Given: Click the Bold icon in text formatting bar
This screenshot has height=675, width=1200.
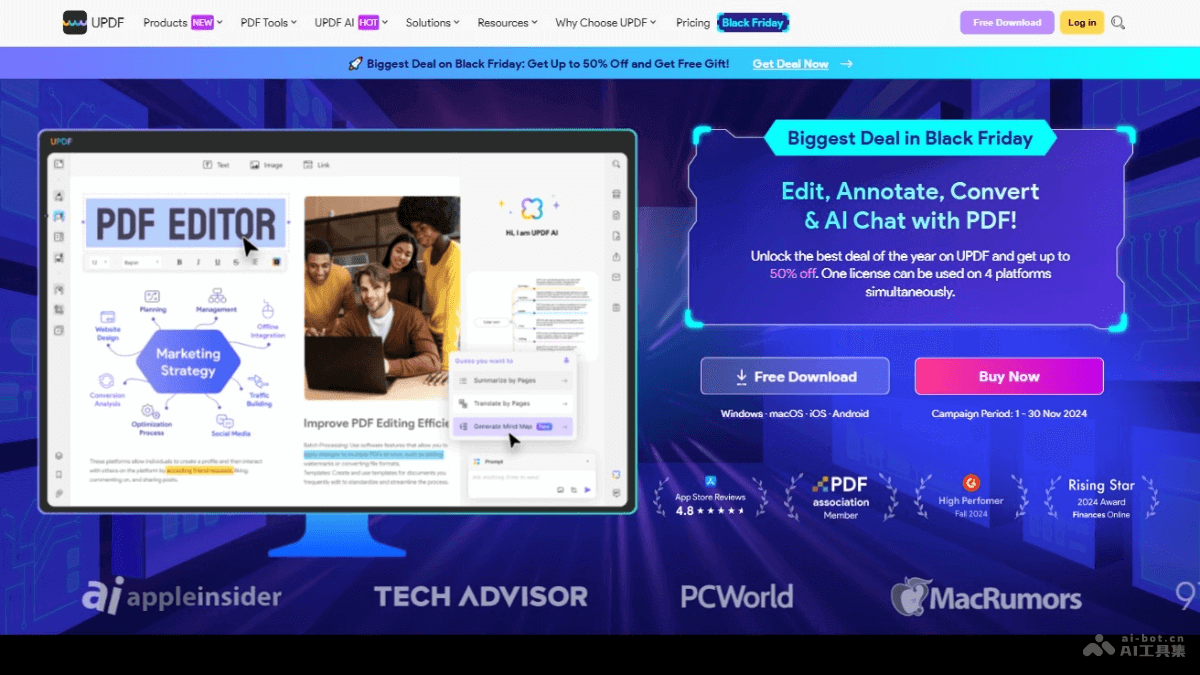Looking at the screenshot, I should [180, 262].
